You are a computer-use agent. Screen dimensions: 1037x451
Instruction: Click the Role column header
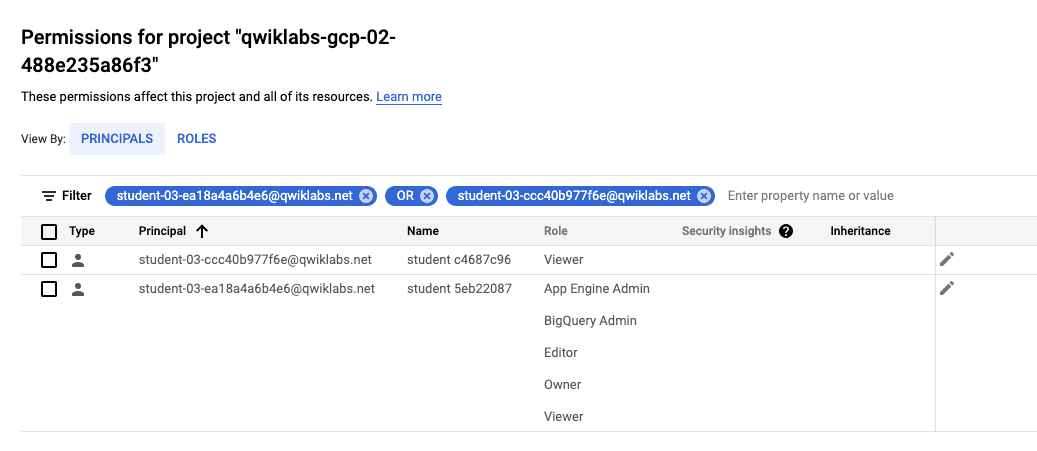point(556,231)
